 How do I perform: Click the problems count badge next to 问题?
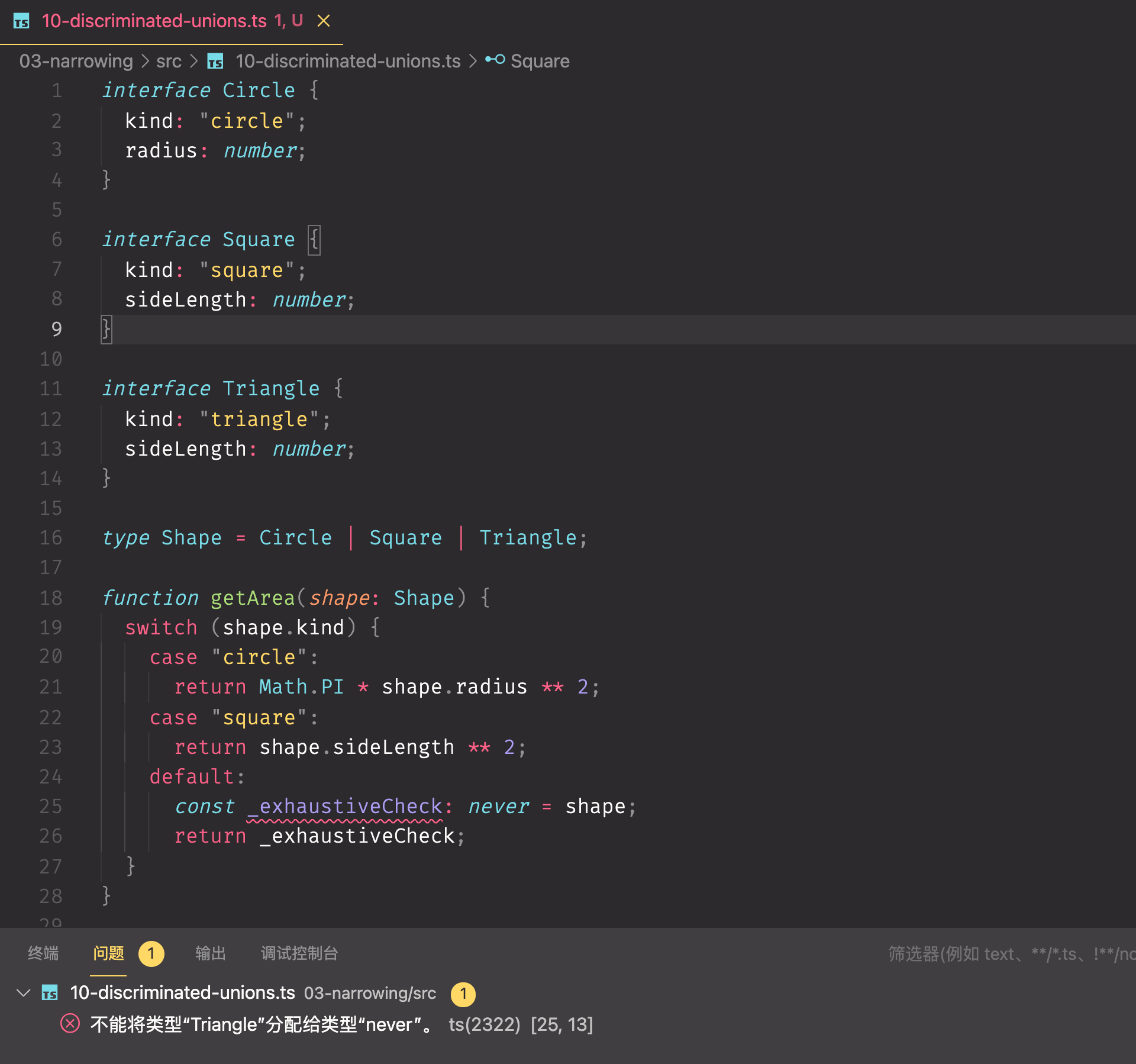(151, 953)
